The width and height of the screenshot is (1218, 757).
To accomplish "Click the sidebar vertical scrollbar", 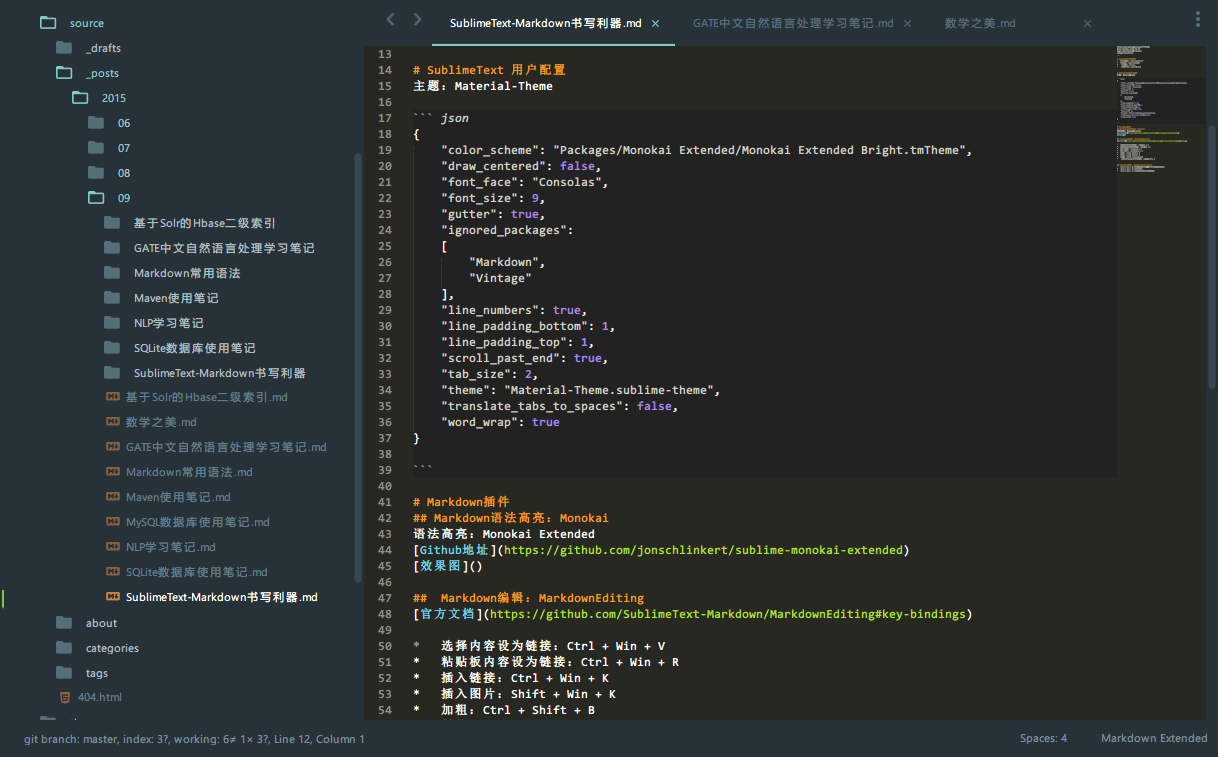I will coord(358,367).
